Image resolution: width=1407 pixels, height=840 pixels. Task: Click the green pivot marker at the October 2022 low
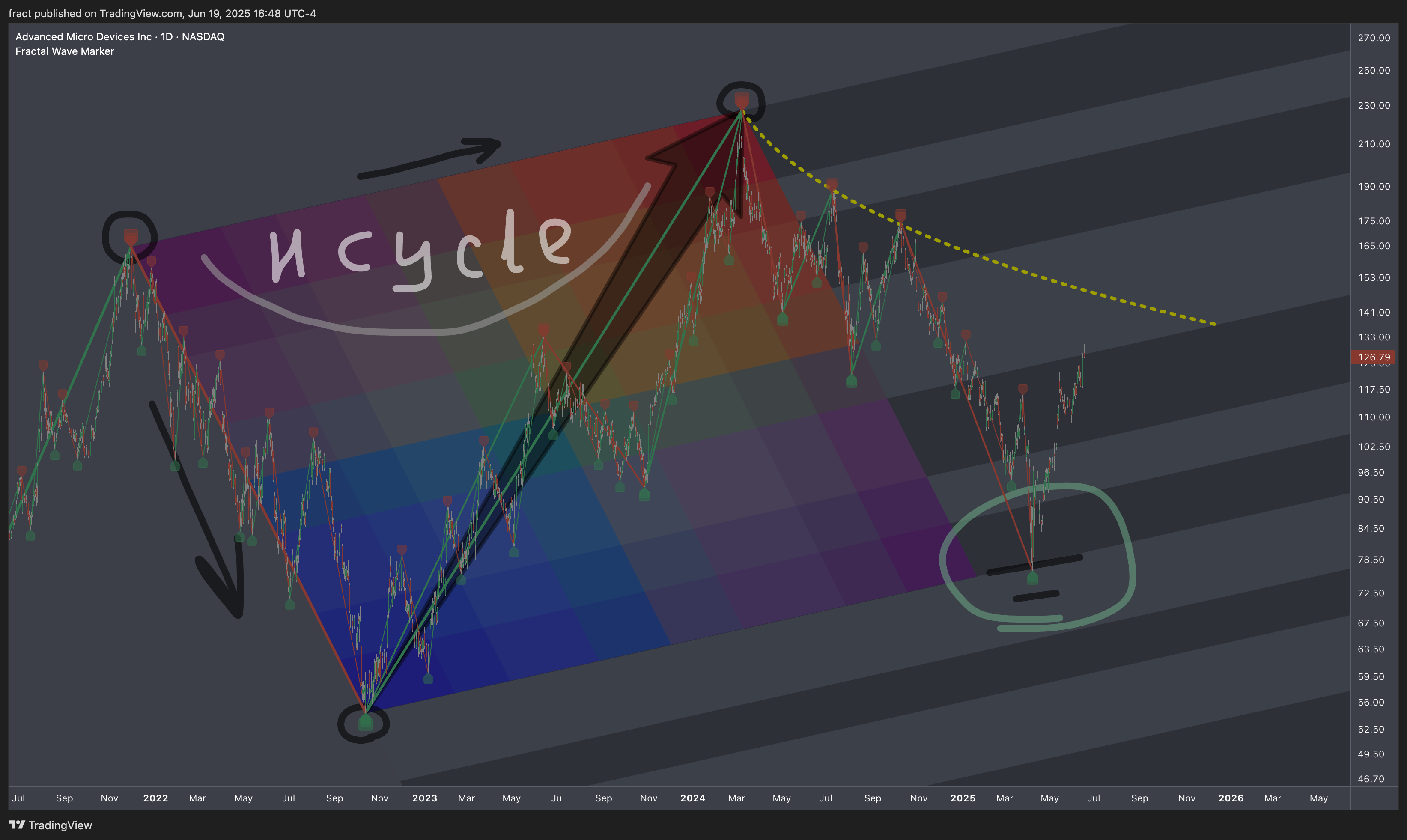(366, 722)
